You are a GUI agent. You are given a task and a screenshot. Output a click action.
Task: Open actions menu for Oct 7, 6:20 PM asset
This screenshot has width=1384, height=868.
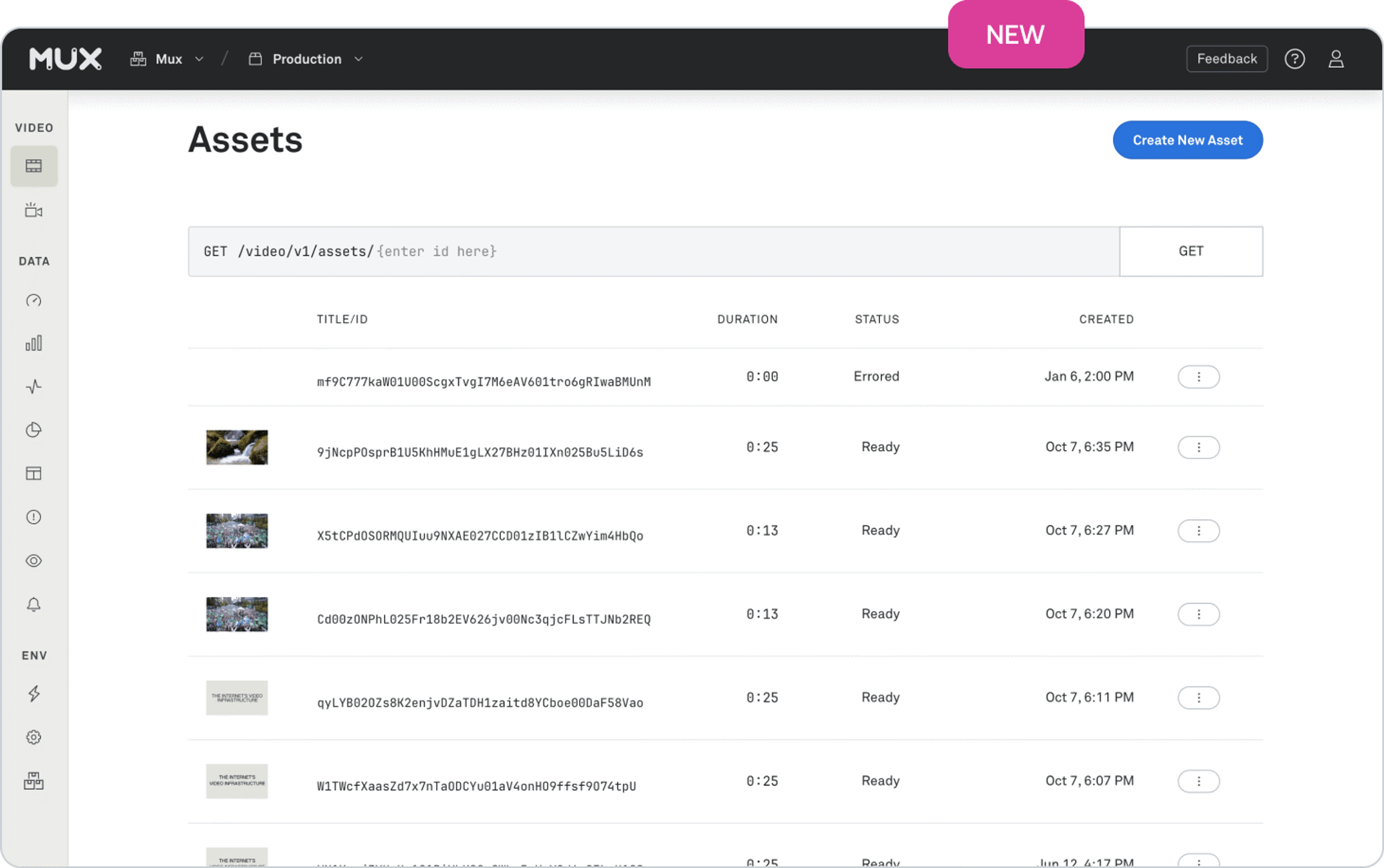[x=1198, y=614]
